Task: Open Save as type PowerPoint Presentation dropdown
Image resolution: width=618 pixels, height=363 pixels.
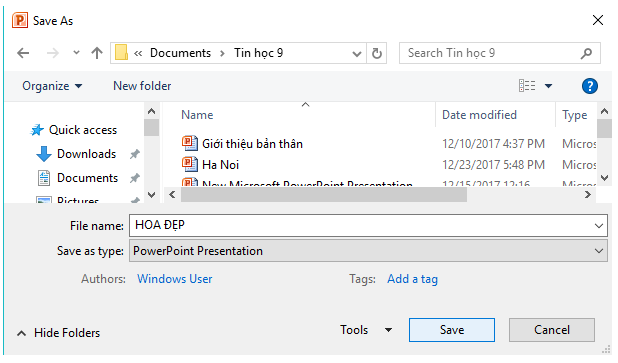Action: 368,251
